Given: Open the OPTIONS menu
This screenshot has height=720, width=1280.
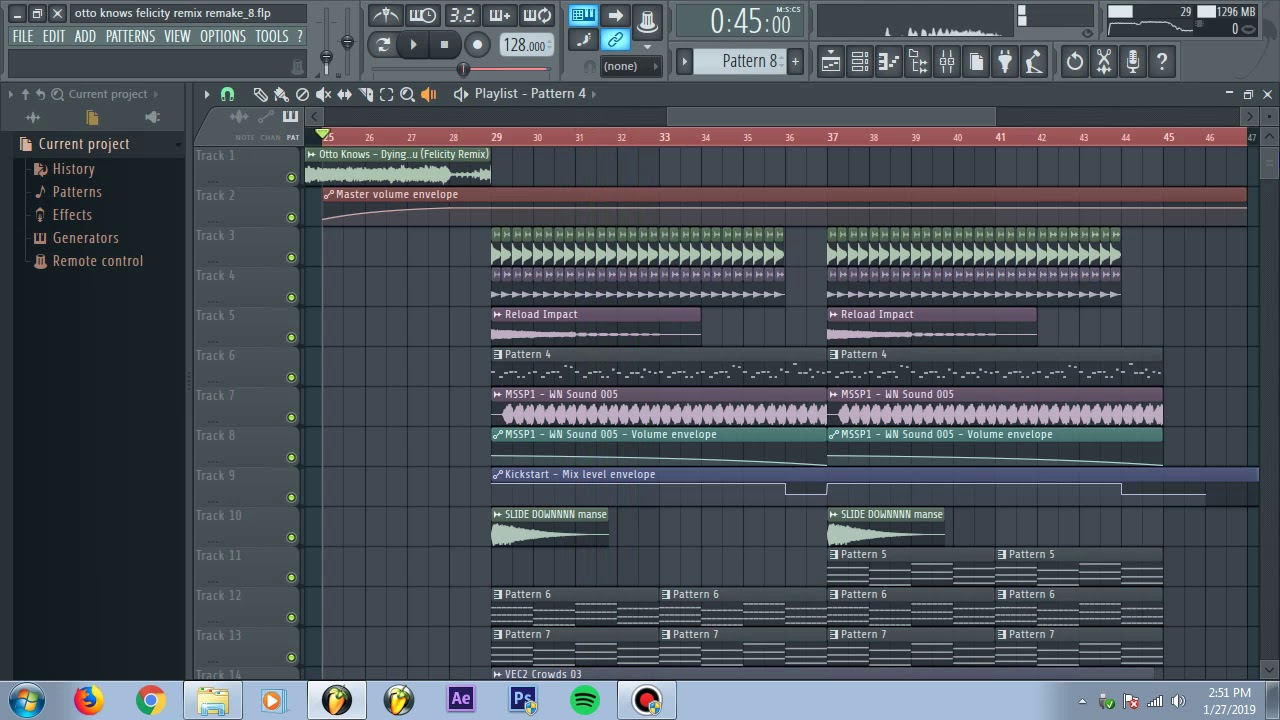Looking at the screenshot, I should click(x=222, y=37).
